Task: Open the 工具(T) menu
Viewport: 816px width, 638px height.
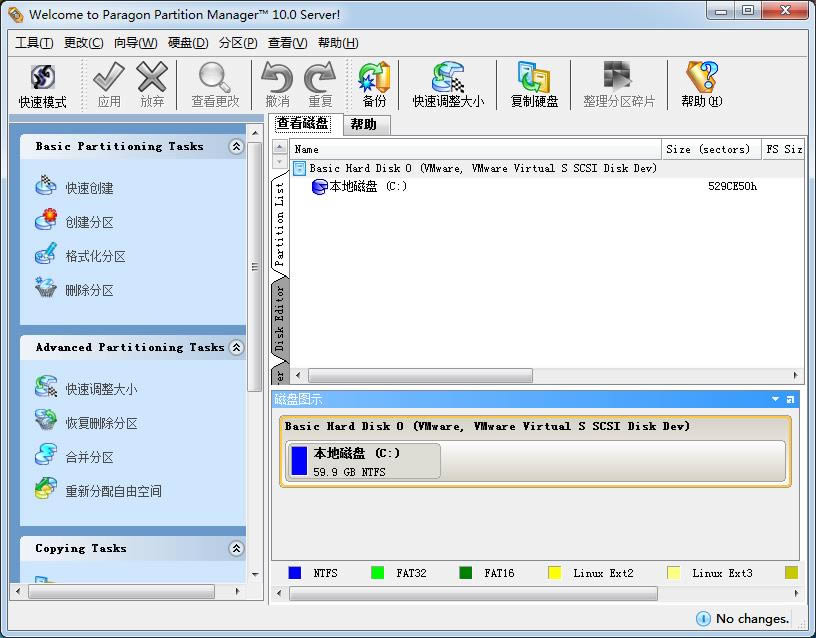Action: [34, 43]
